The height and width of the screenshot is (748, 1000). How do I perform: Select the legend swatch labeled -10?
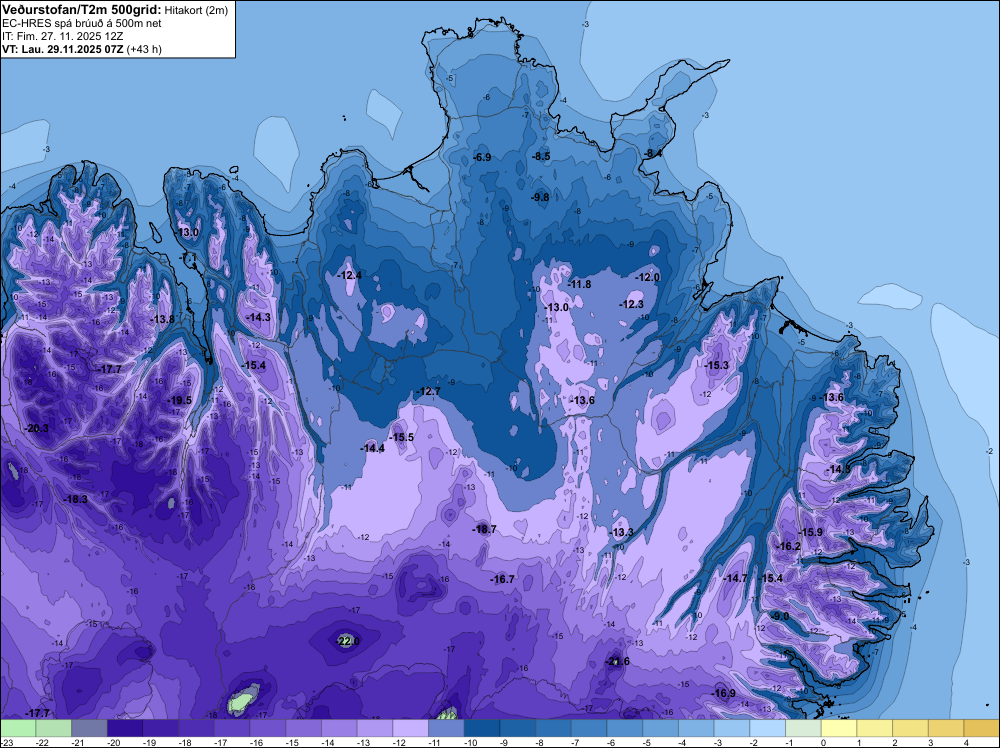click(482, 728)
